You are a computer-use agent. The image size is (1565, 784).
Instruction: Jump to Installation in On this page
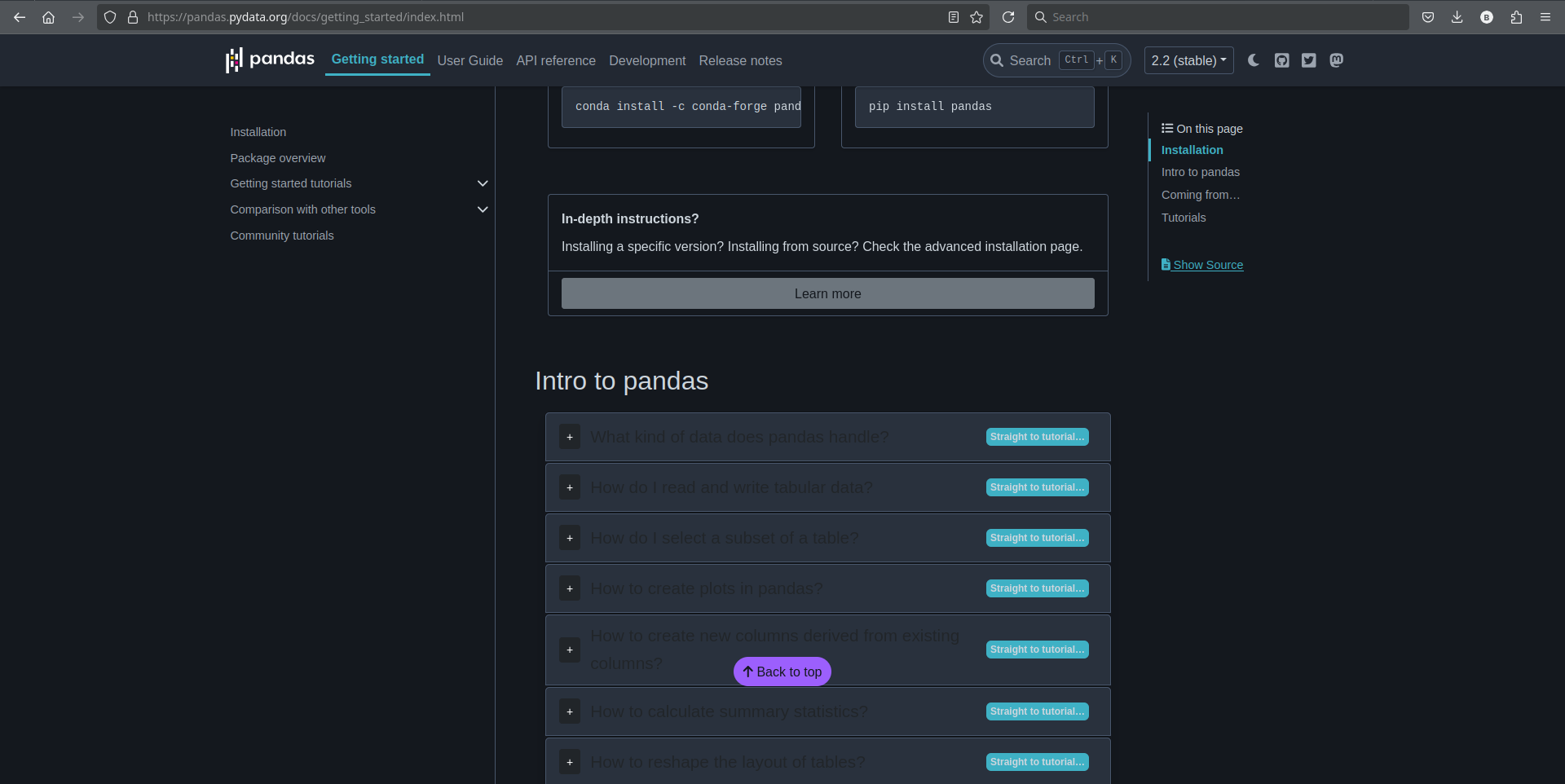(1192, 150)
